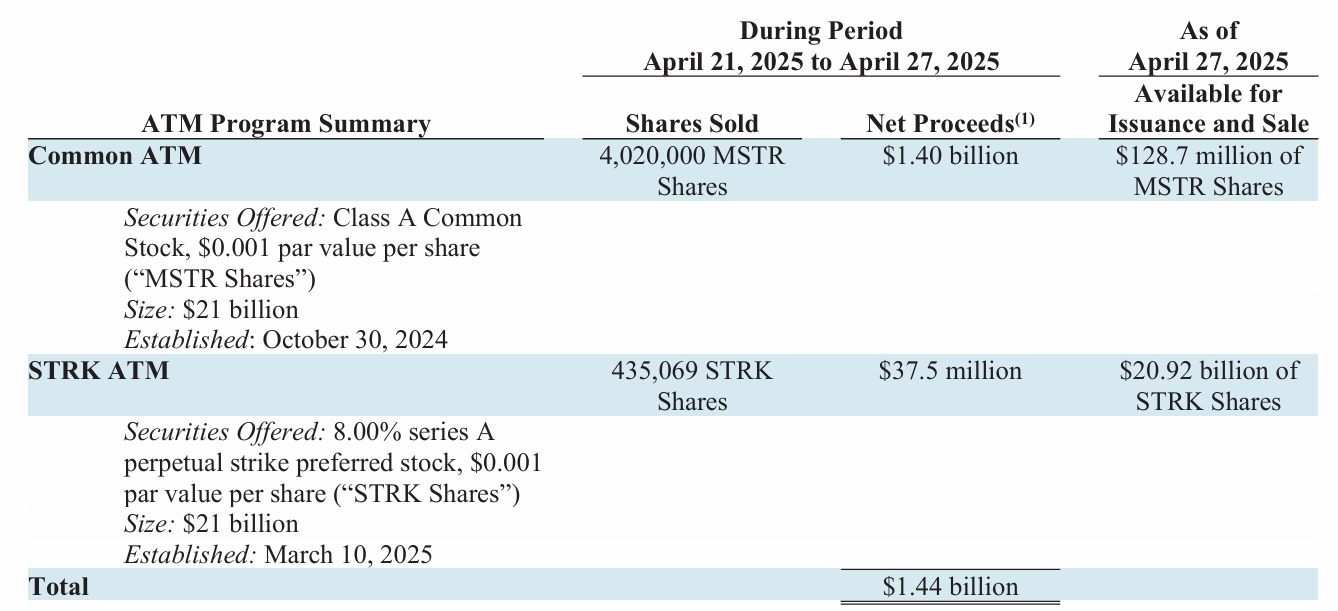1338x611 pixels.
Task: Select the "During Period" date range heading
Action: click(x=821, y=46)
